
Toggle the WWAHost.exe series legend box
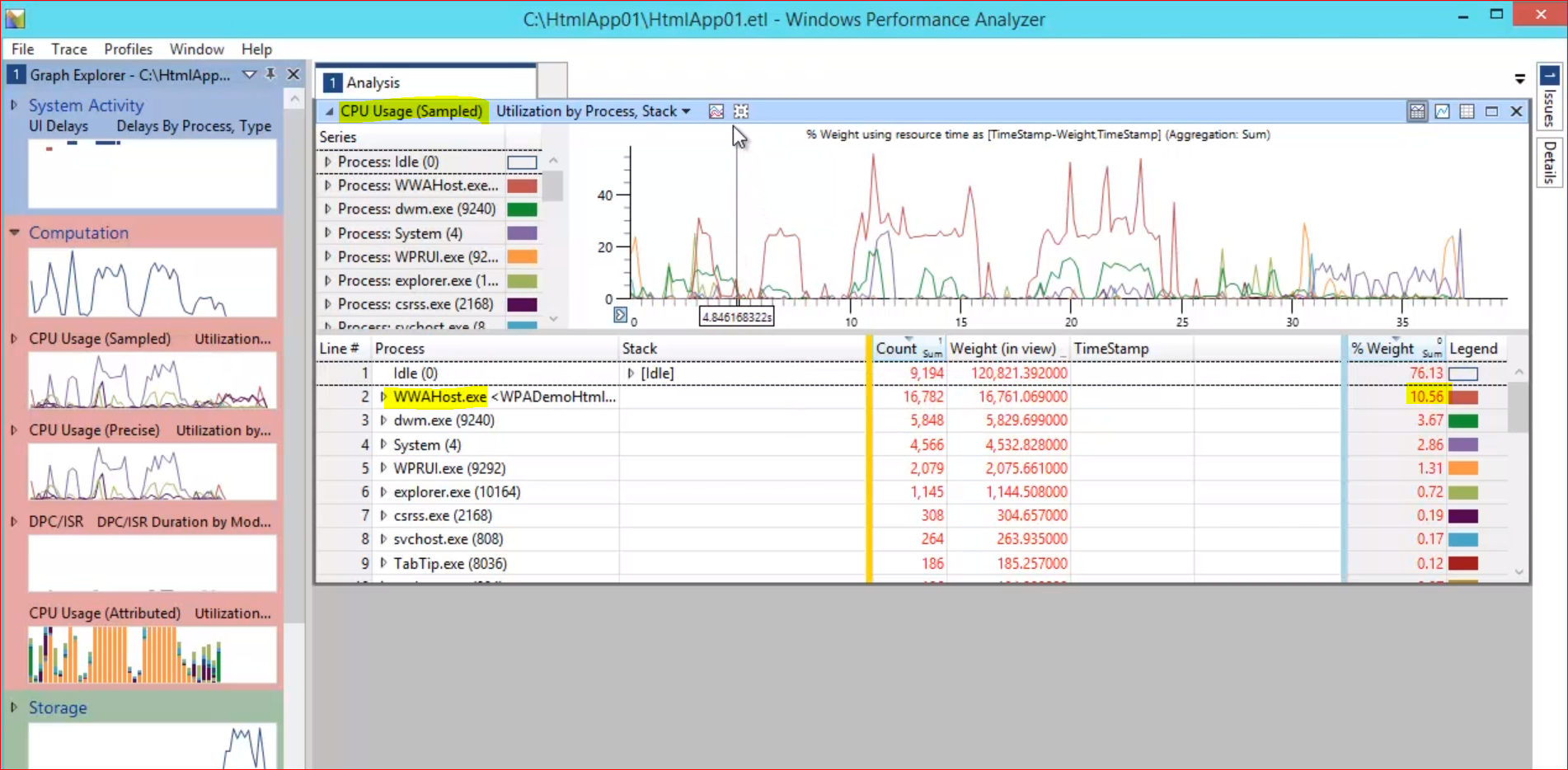[522, 185]
